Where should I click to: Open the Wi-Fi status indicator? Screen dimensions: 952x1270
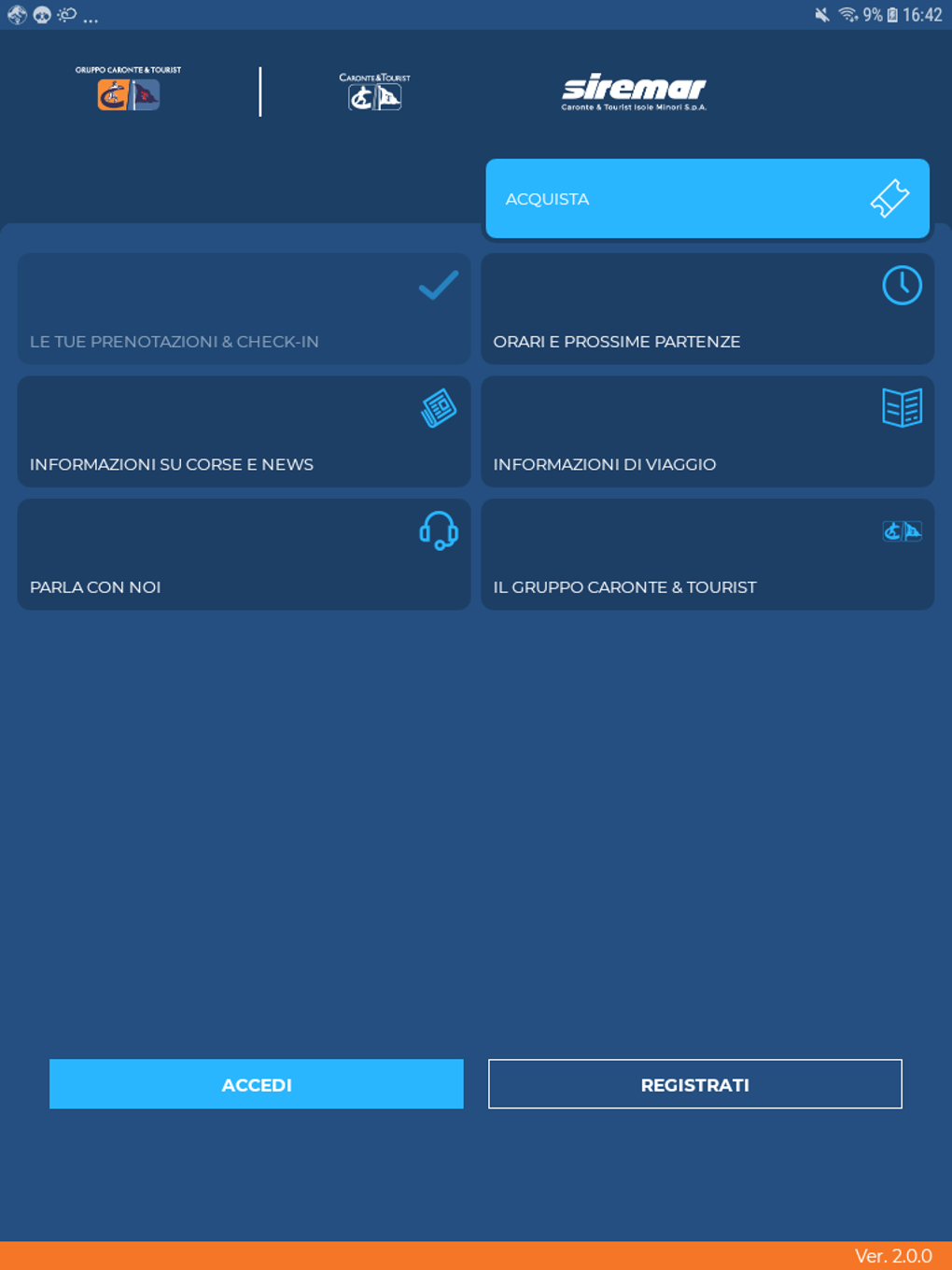(850, 15)
